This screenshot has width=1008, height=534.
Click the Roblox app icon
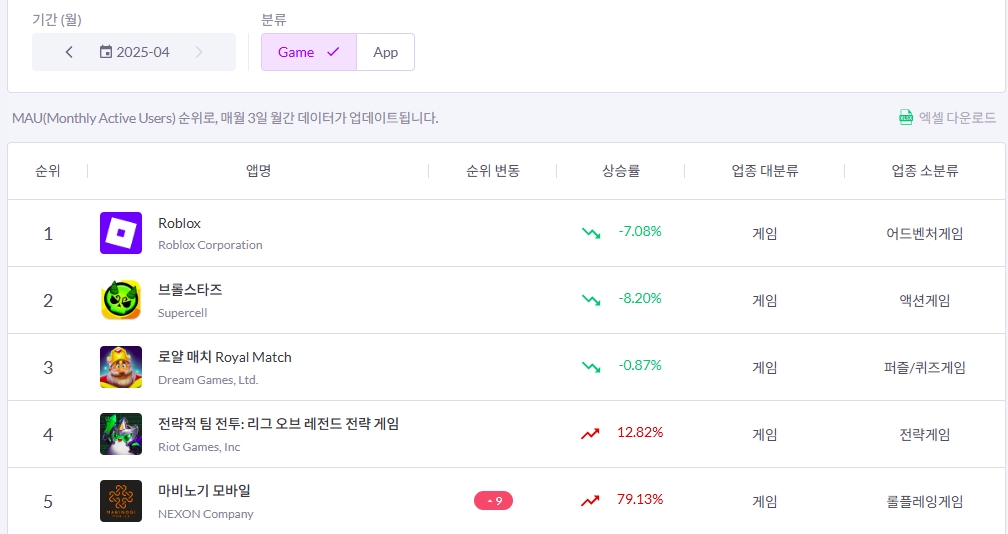coord(121,233)
